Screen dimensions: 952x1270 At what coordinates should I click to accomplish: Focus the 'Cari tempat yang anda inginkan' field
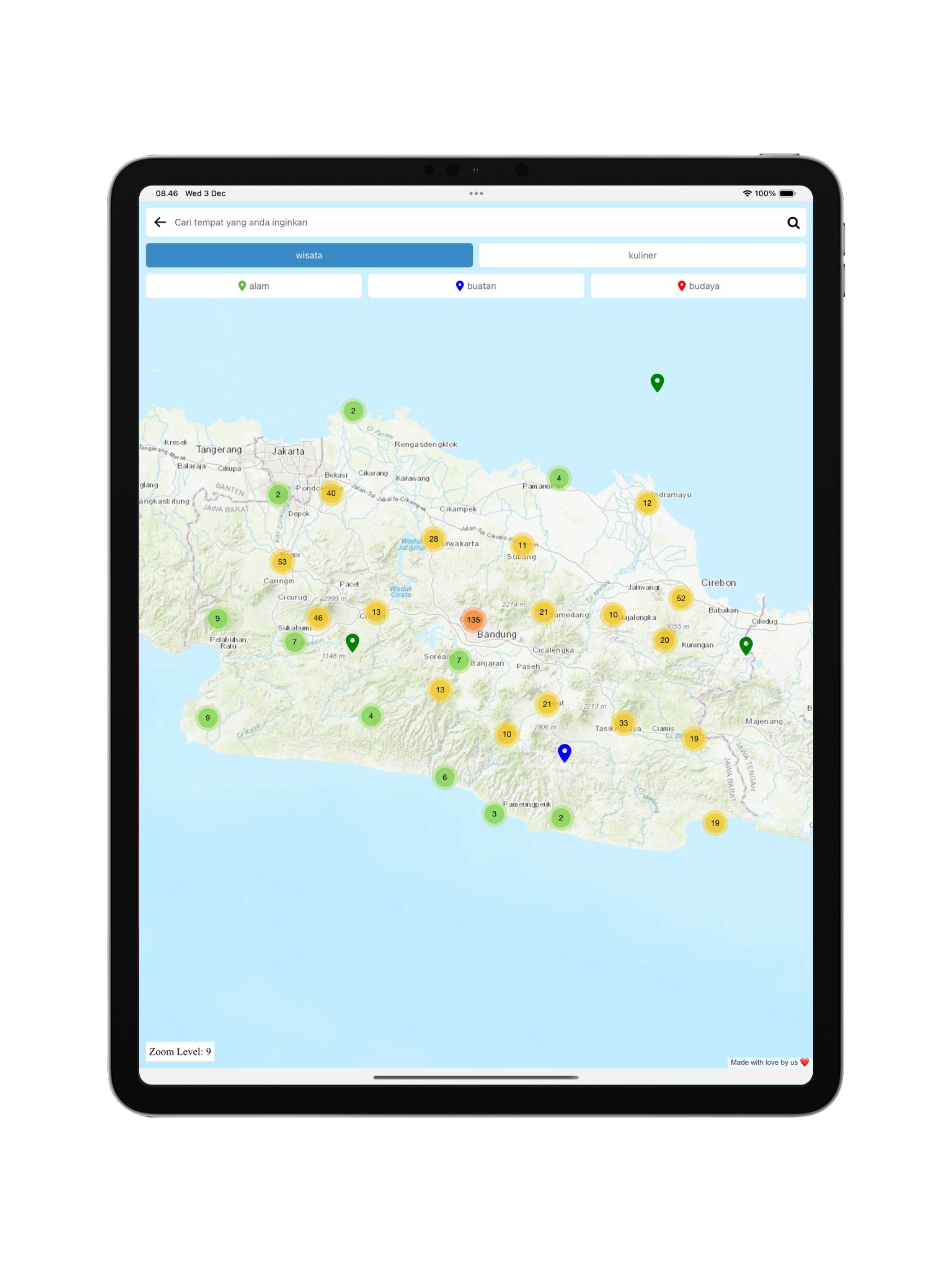click(x=476, y=222)
